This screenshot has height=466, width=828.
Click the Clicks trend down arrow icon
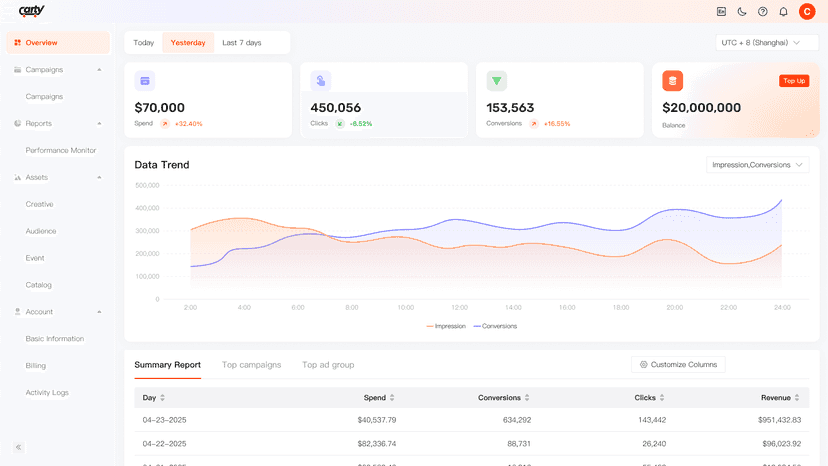340,124
